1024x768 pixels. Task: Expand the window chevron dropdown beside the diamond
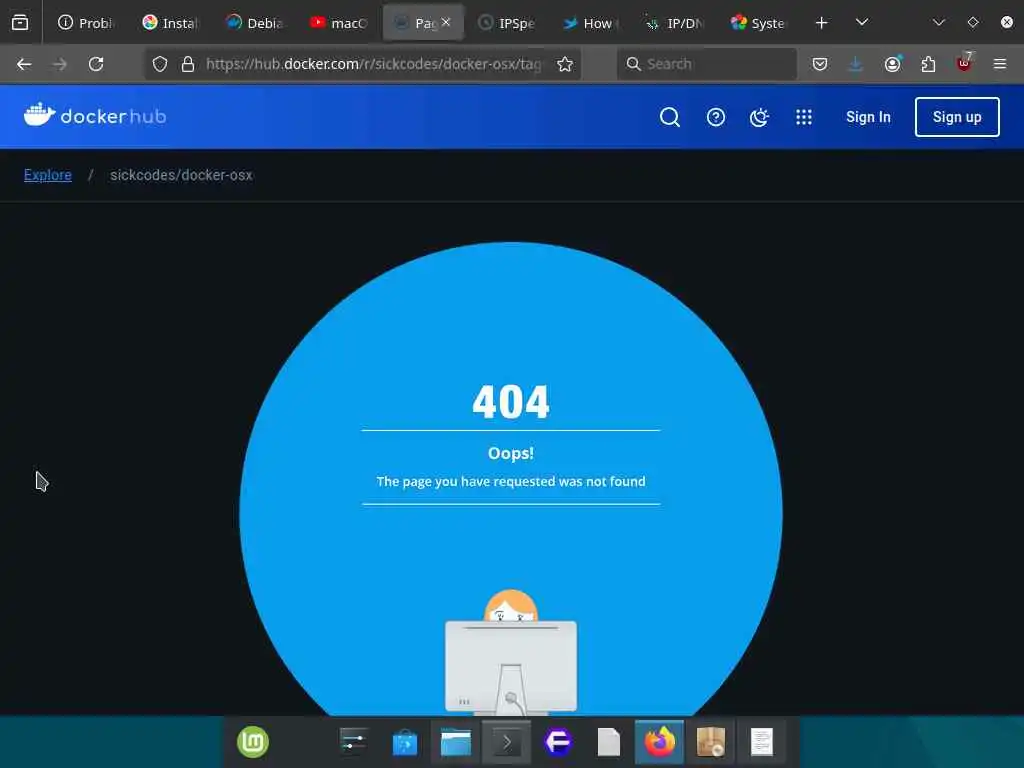[x=938, y=22]
